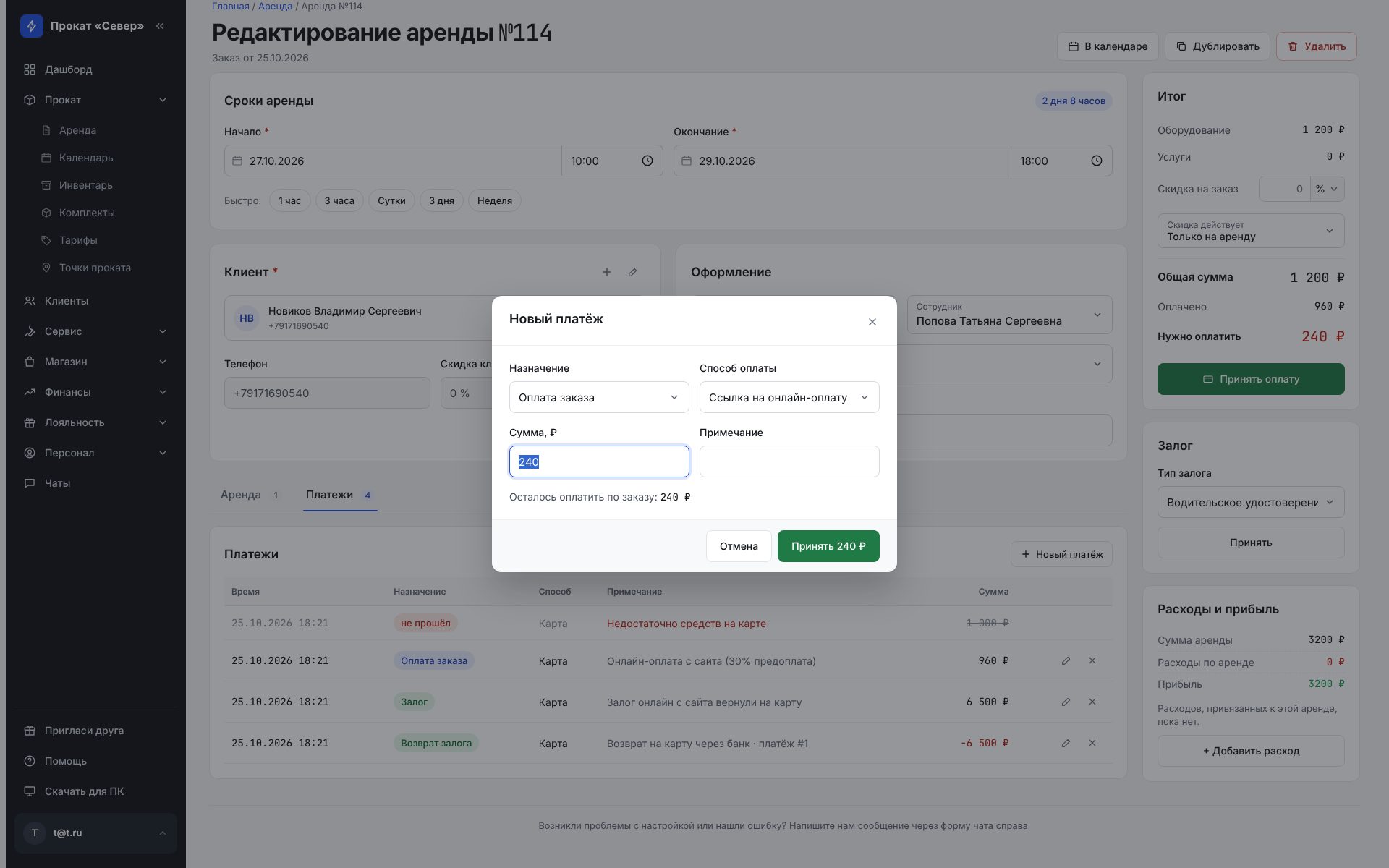Open Дашборд from the sidebar
This screenshot has height=868, width=1389.
click(x=95, y=69)
